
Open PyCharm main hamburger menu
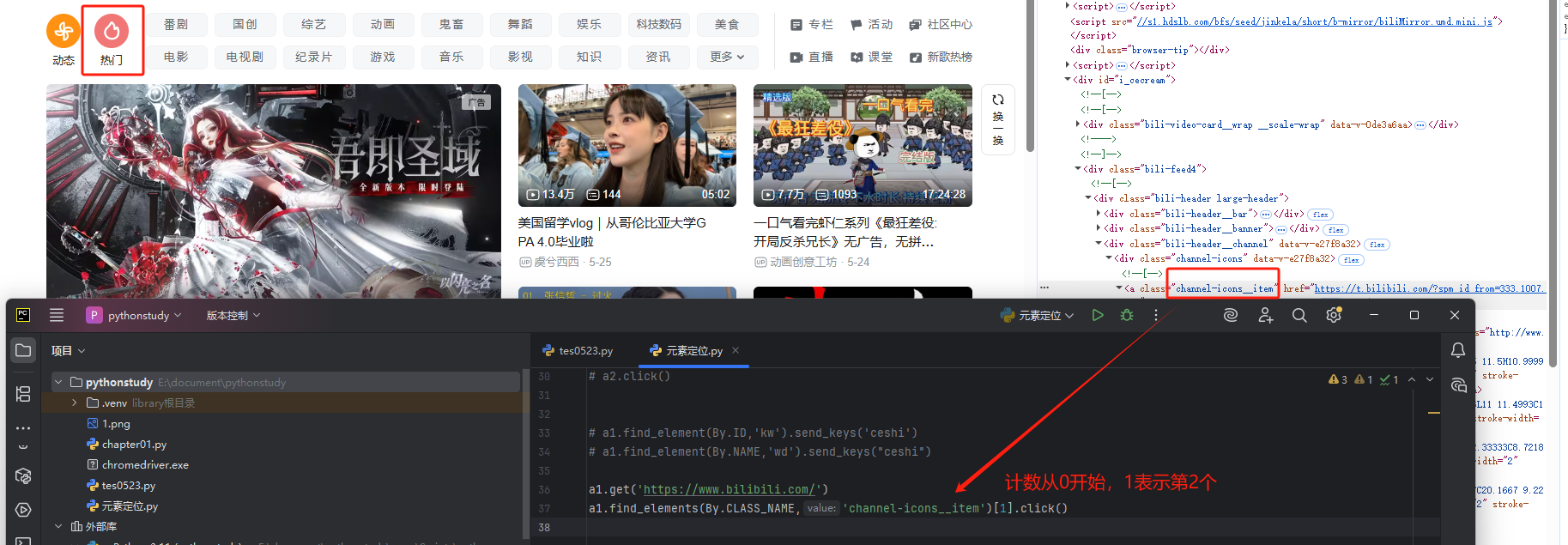tap(57, 315)
